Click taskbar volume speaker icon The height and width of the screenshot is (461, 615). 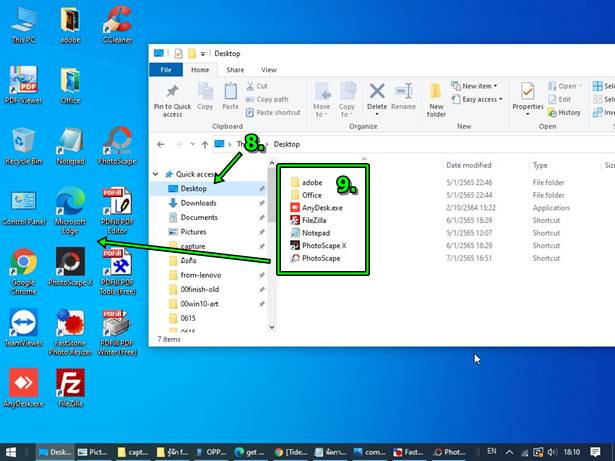[x=552, y=452]
